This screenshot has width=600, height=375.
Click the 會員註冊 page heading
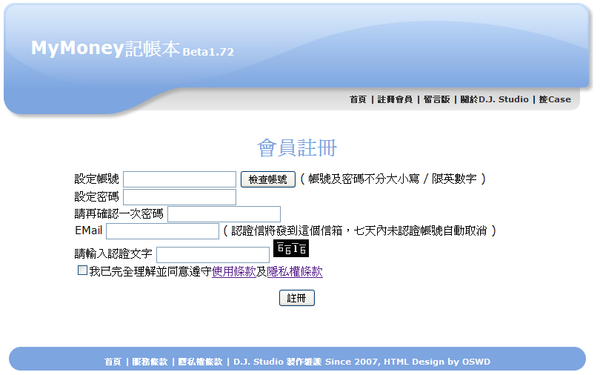click(x=297, y=148)
